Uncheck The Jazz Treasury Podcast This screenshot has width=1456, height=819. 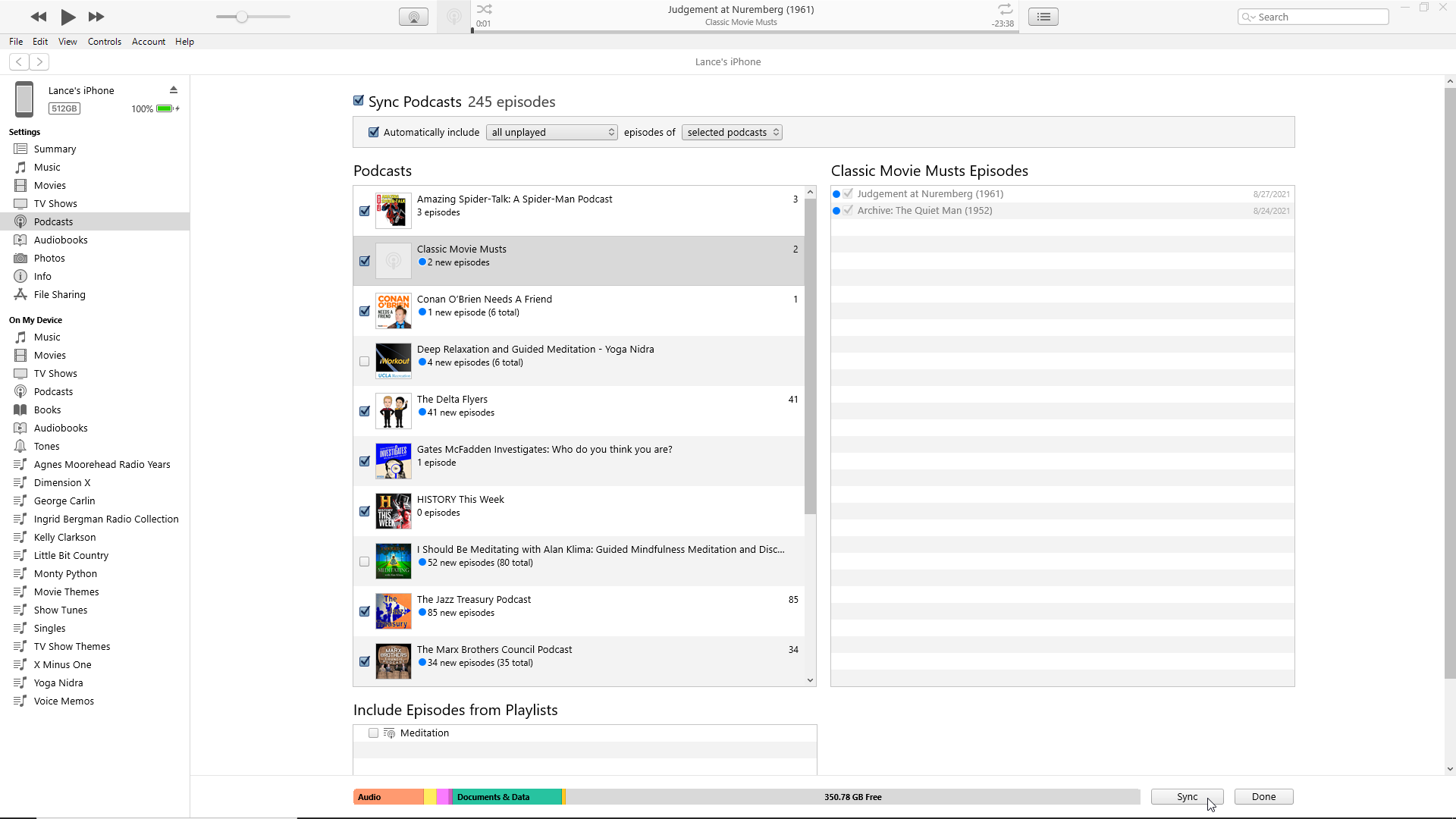[x=365, y=611]
